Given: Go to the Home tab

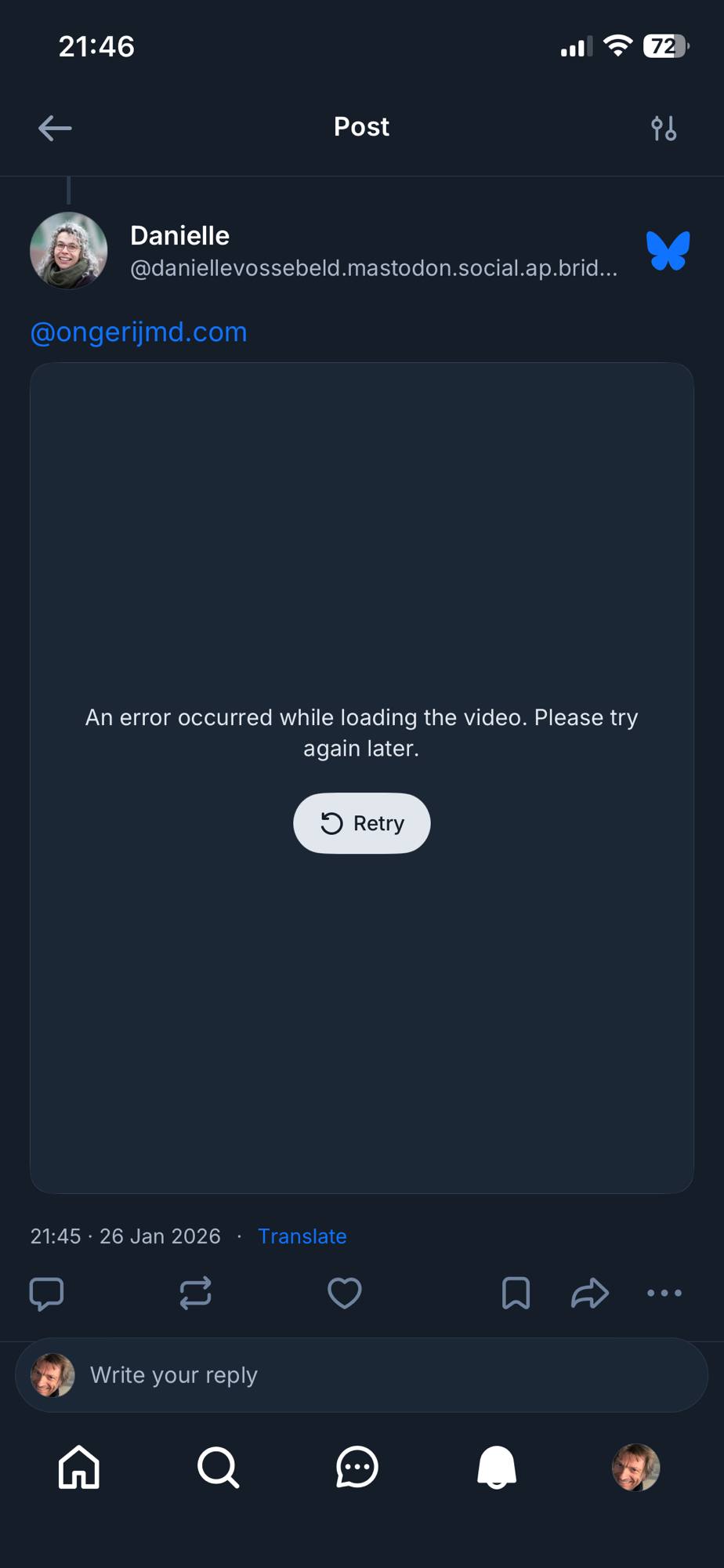Looking at the screenshot, I should tap(79, 1467).
